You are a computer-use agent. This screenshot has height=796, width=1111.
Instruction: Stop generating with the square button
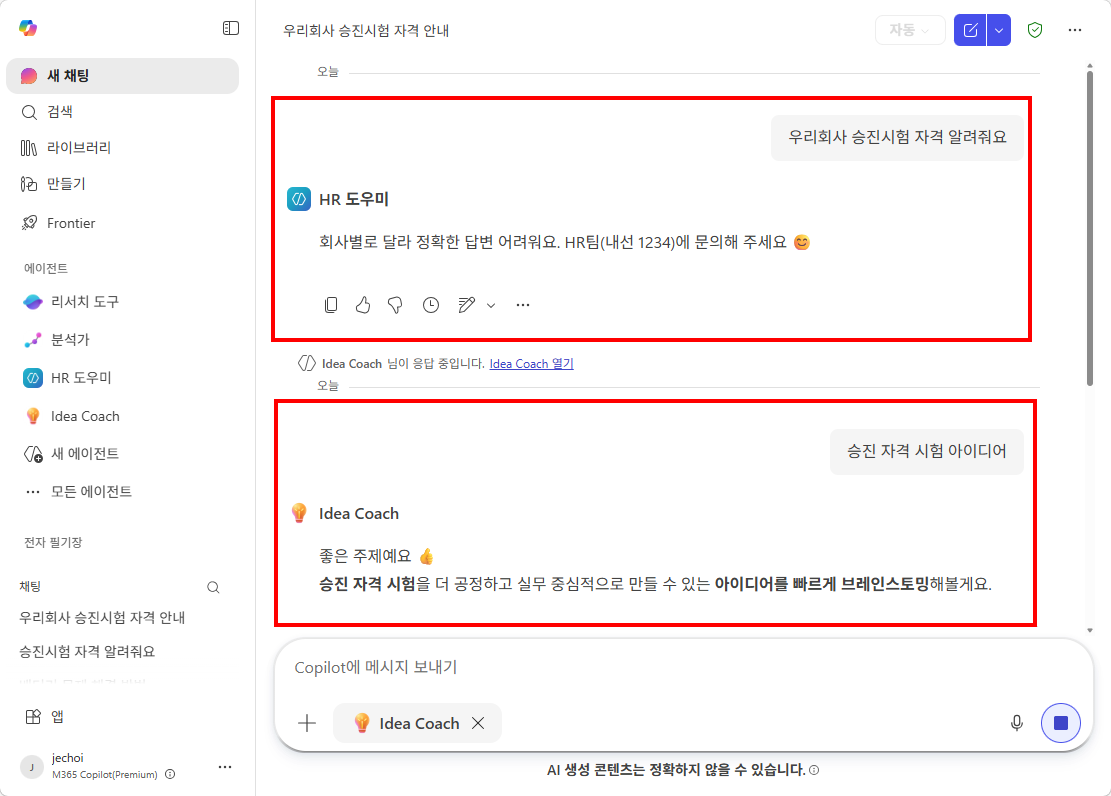1061,723
